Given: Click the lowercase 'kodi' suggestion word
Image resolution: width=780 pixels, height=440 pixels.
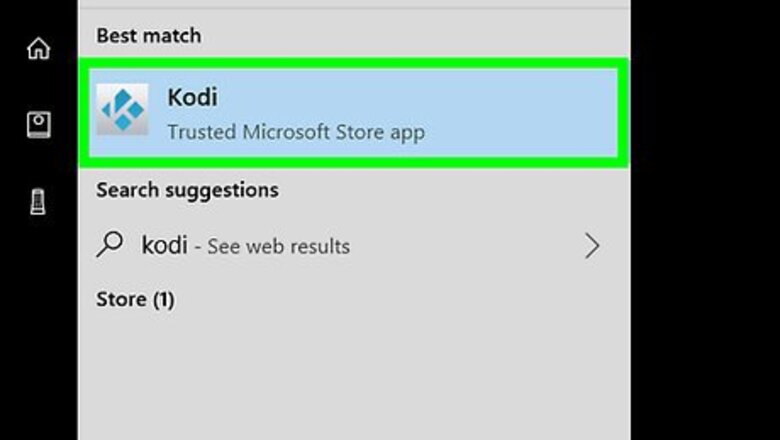Looking at the screenshot, I should click(x=163, y=246).
